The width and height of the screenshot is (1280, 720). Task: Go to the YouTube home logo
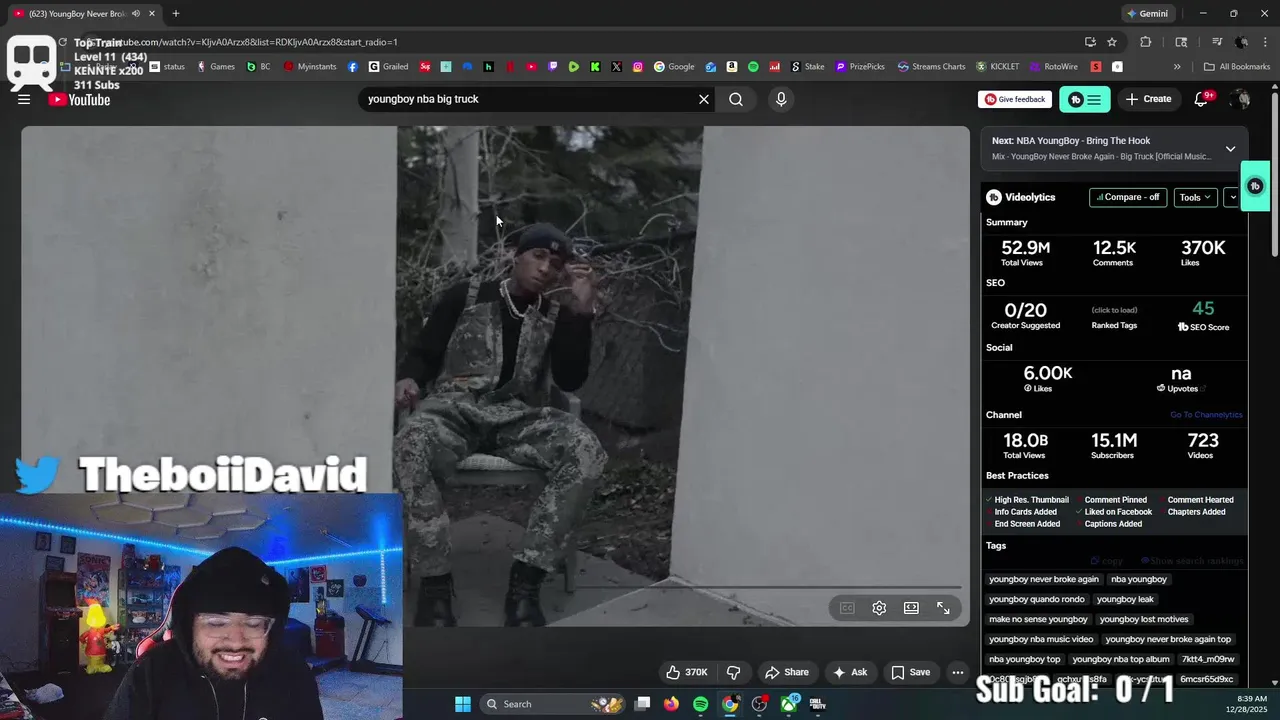coord(79,99)
